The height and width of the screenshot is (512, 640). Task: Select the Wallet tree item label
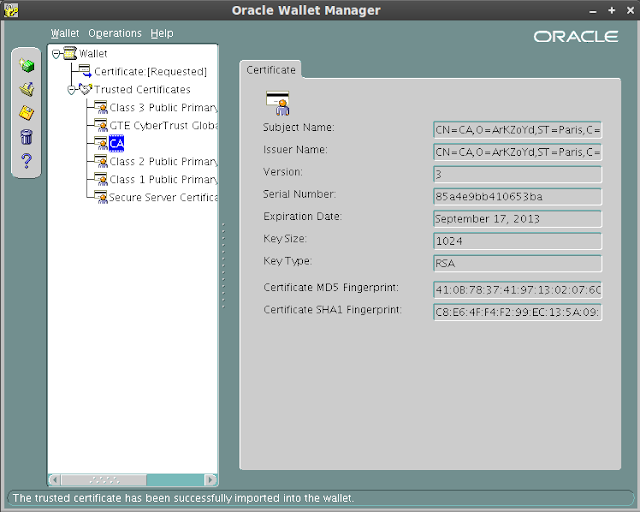(x=93, y=53)
